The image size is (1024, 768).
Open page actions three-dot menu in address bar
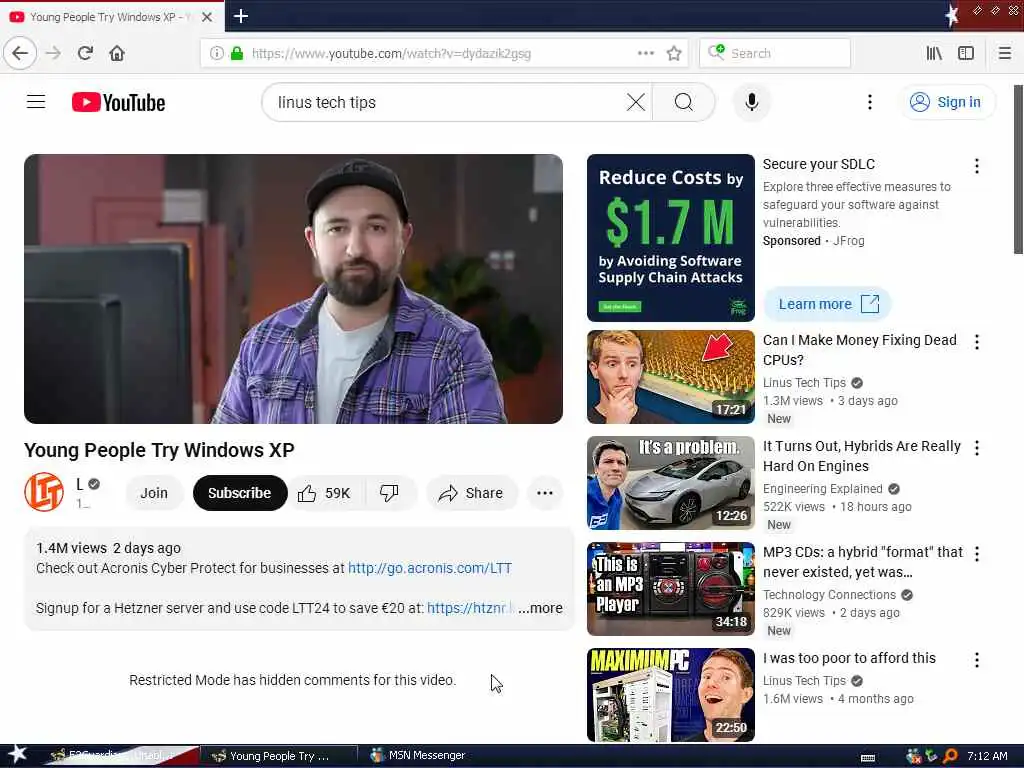[x=645, y=53]
